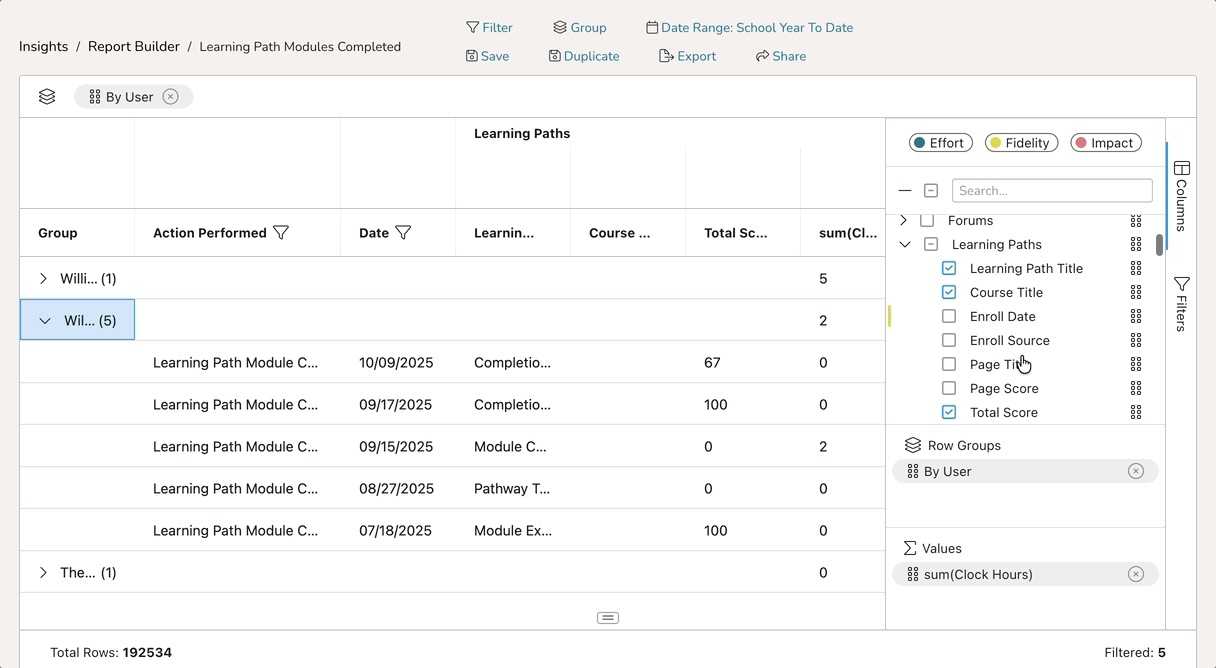Open Report Builder breadcrumb link
Viewport: 1216px width, 668px height.
[x=134, y=46]
